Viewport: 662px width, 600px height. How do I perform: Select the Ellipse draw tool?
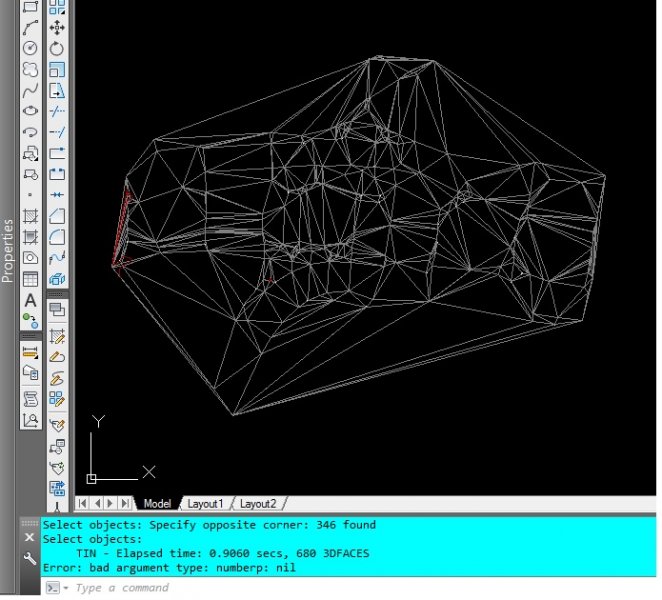(x=30, y=111)
